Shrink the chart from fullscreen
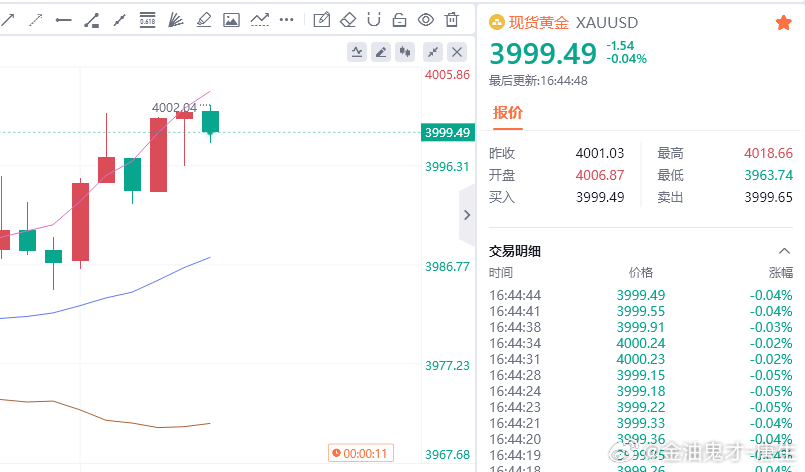Screen dimensions: 805x472 pos(433,52)
